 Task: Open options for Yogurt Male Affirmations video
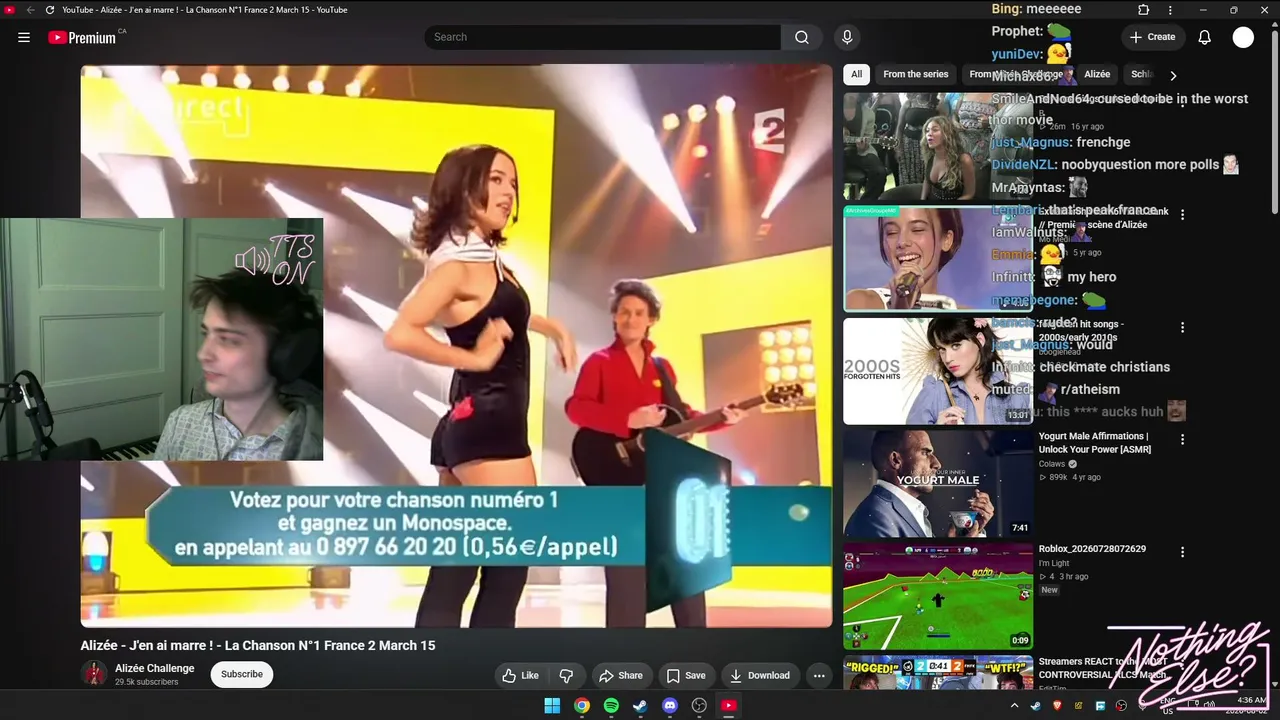pyautogui.click(x=1182, y=440)
